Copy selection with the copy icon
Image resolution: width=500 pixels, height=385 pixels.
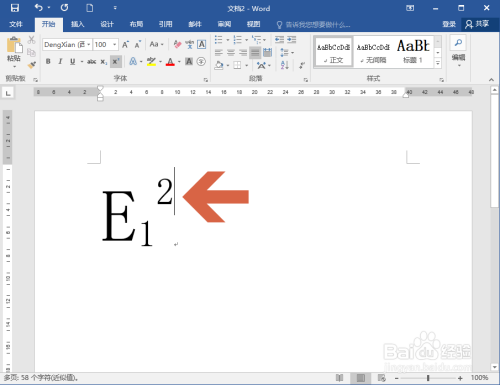point(31,52)
